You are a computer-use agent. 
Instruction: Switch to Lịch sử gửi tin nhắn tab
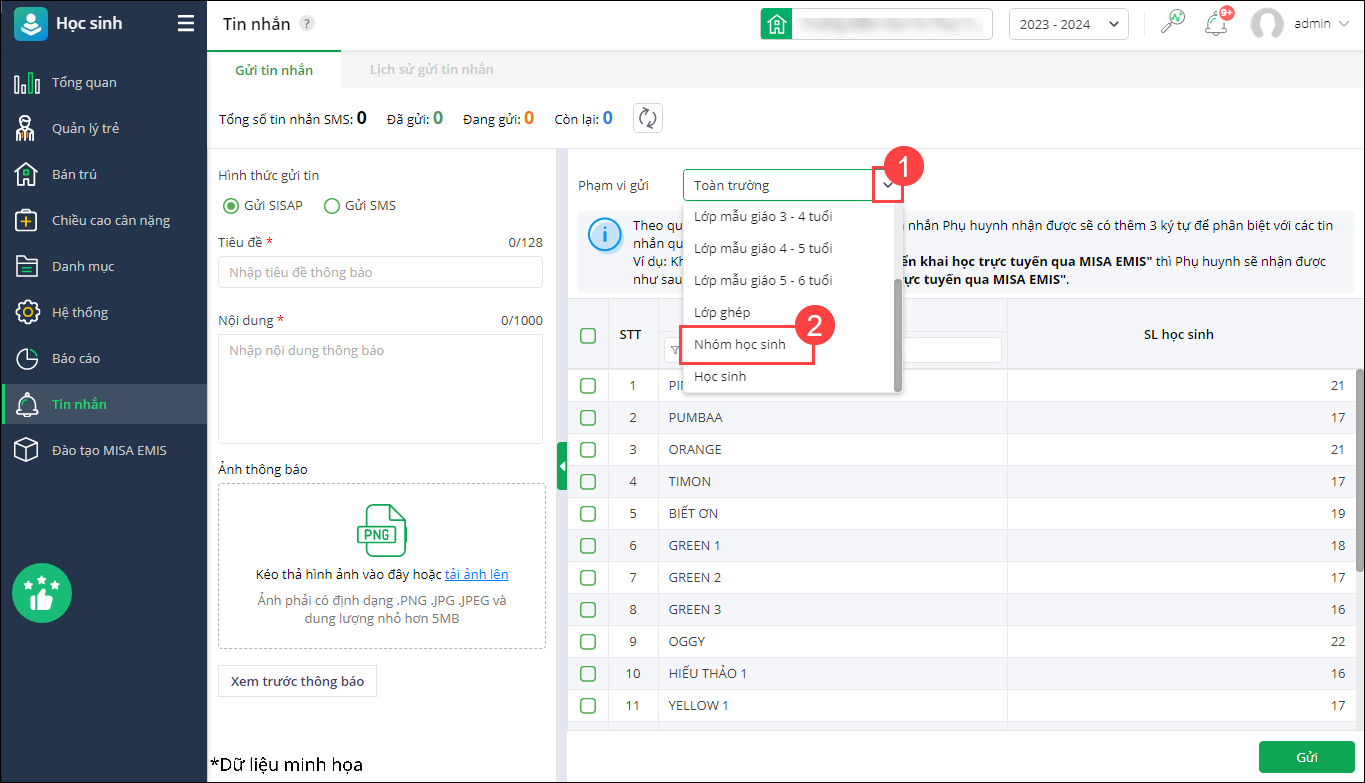pyautogui.click(x=431, y=70)
